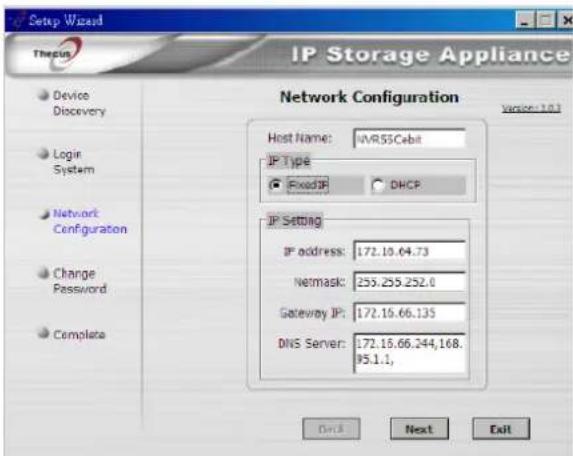Click the Netmask label
The image size is (573, 456).
coord(319,282)
